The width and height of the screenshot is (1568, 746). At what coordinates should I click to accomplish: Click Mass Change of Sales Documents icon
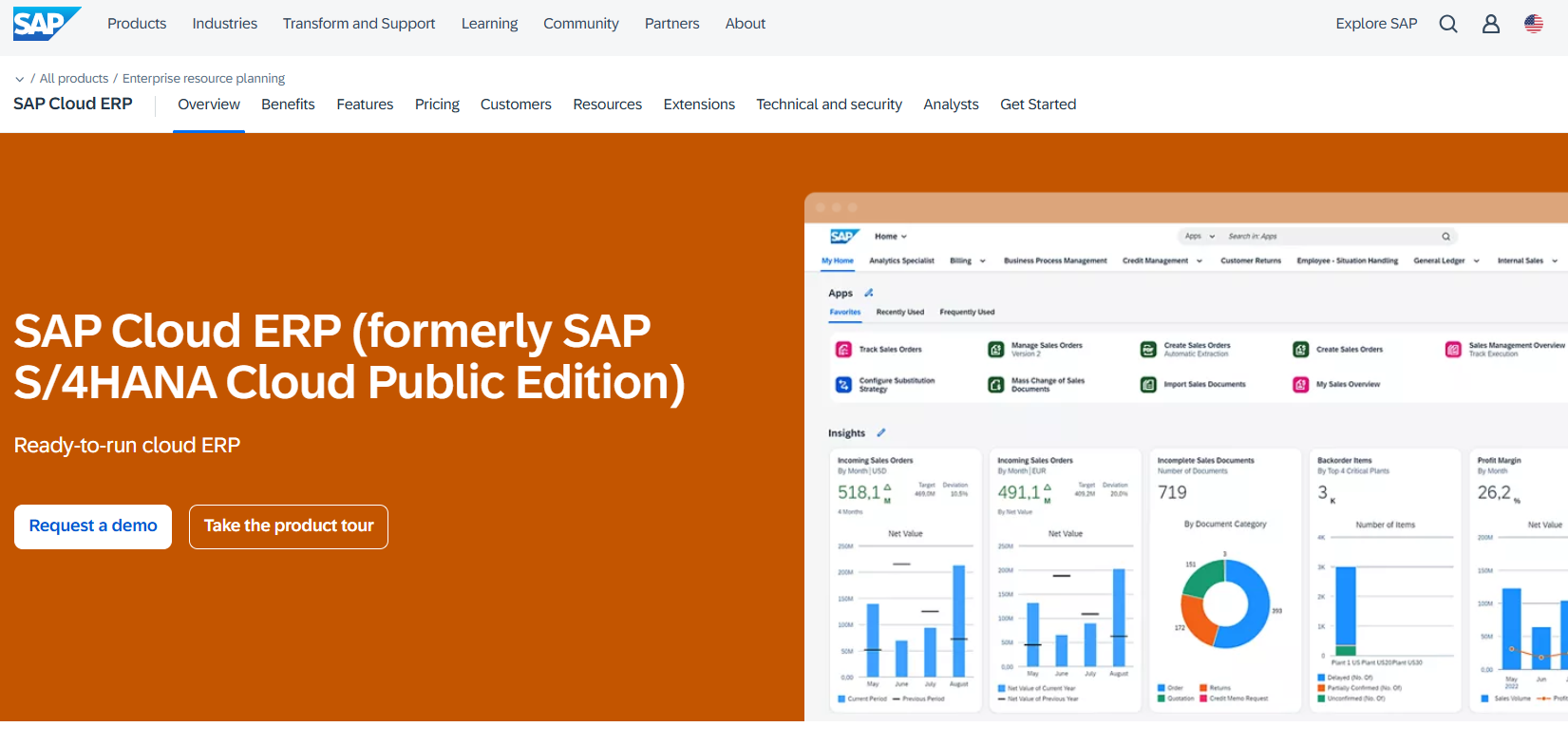[996, 385]
